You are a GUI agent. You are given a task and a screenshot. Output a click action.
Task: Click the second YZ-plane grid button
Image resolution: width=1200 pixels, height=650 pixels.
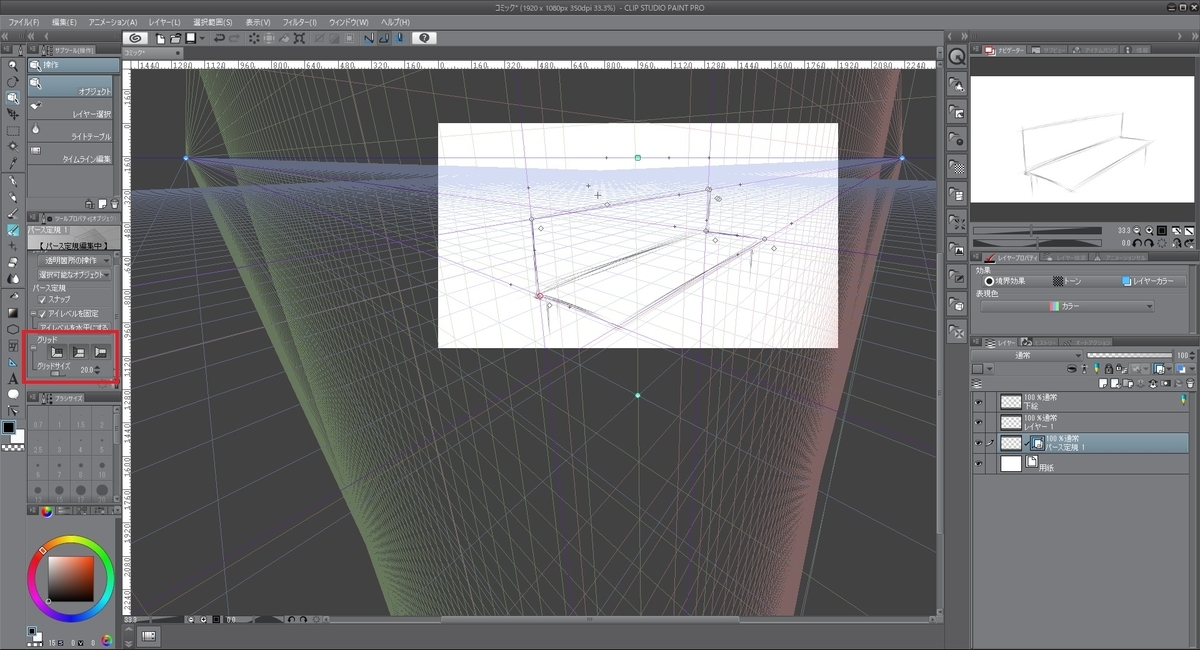tap(79, 352)
